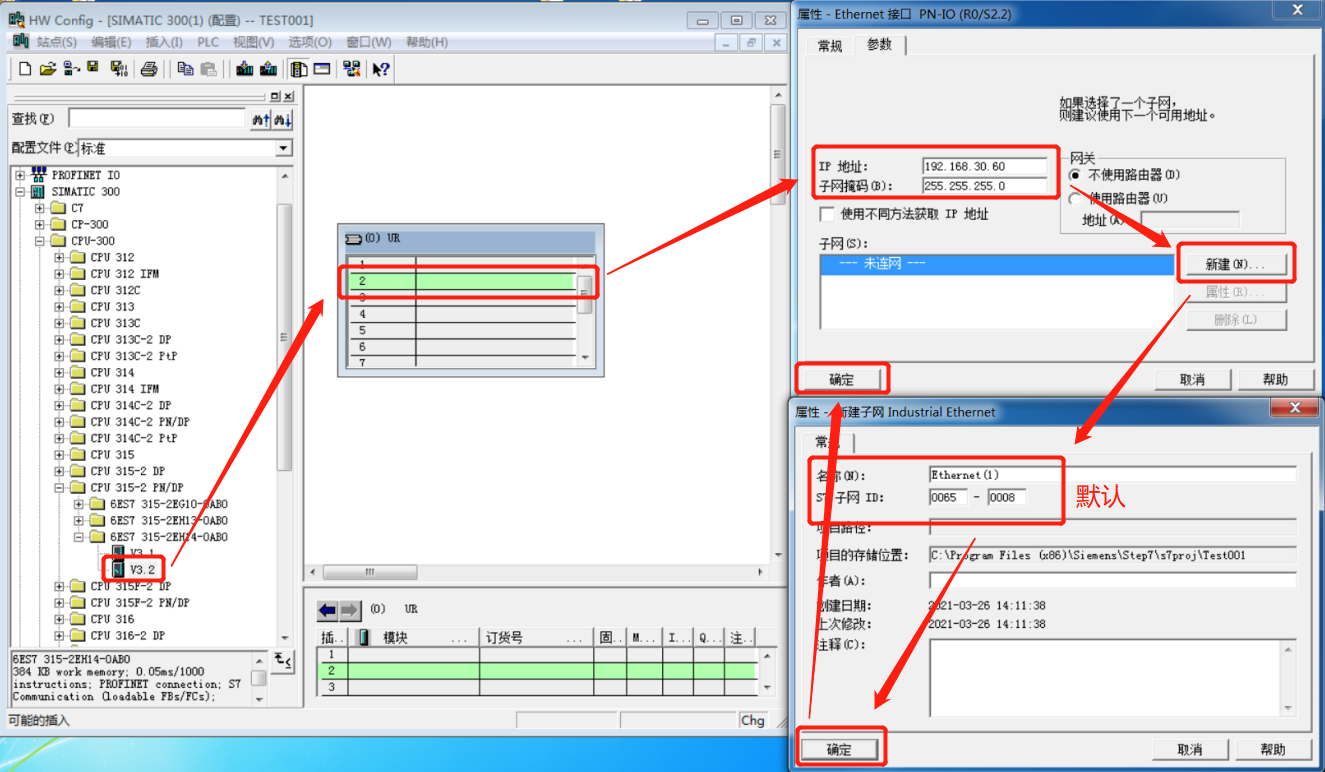Click 确定 in the Industrial Ethernet dialog
Screen dimensions: 1325x772
coord(842,746)
